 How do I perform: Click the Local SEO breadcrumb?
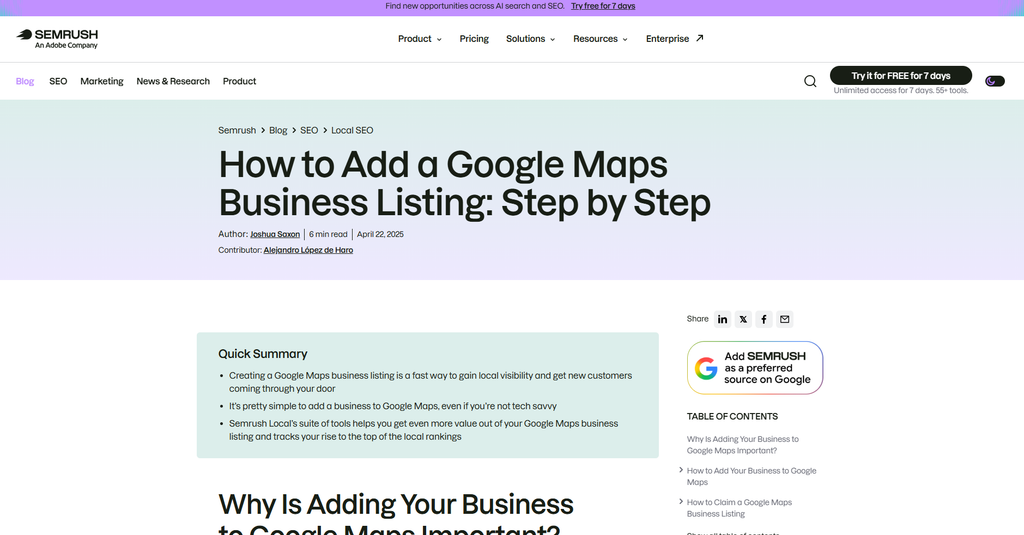352,130
